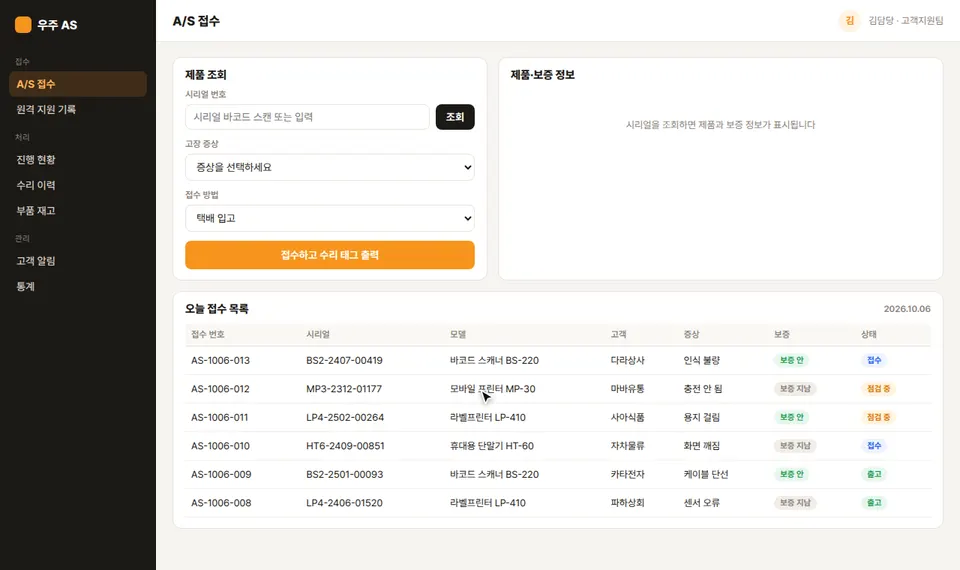Click customer 마바유통
960x570 pixels.
coord(628,389)
